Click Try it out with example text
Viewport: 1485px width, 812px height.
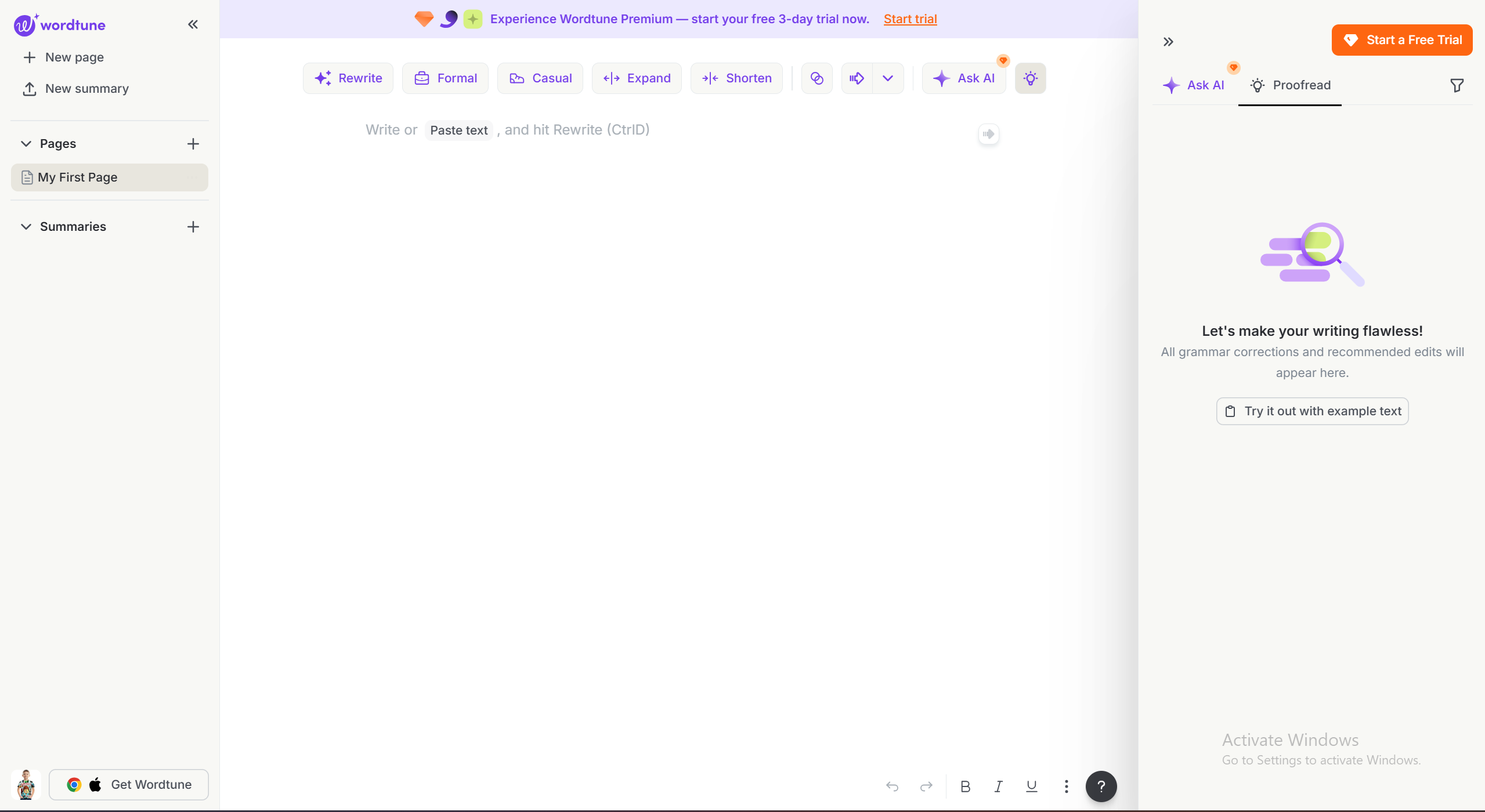1312,411
